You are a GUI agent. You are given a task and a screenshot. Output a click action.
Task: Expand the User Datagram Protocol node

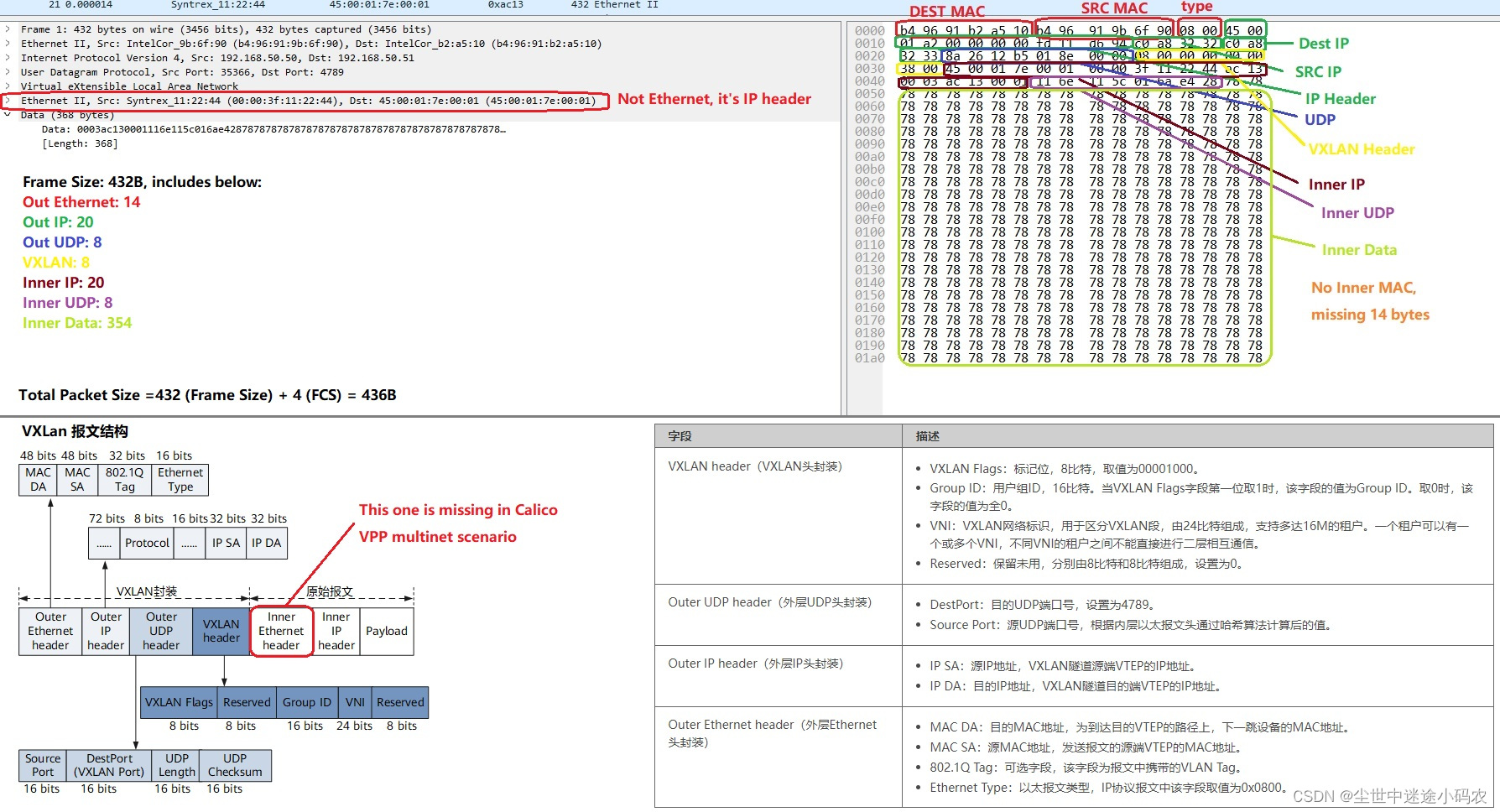(8, 72)
